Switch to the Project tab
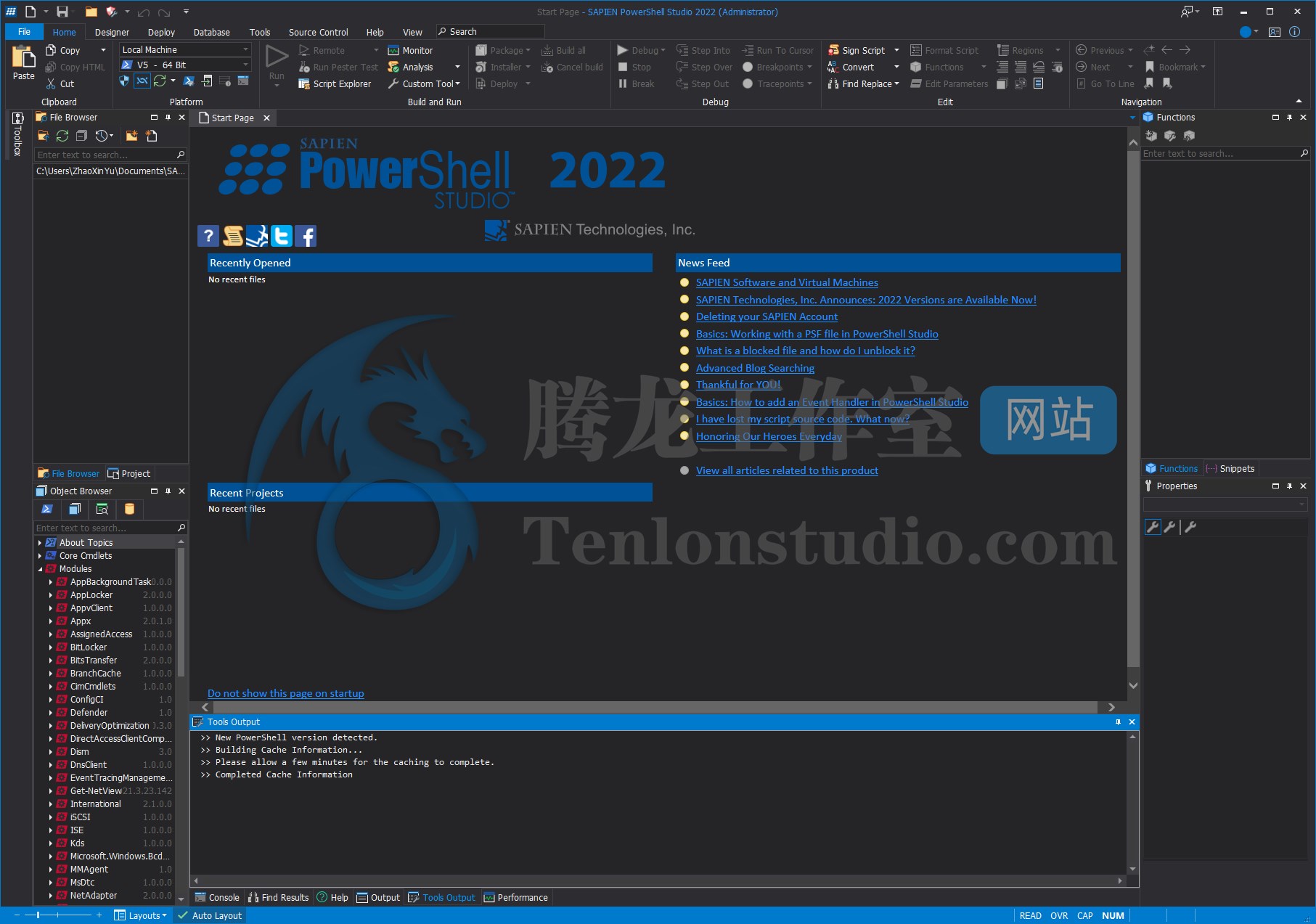The height and width of the screenshot is (924, 1316). coord(129,473)
